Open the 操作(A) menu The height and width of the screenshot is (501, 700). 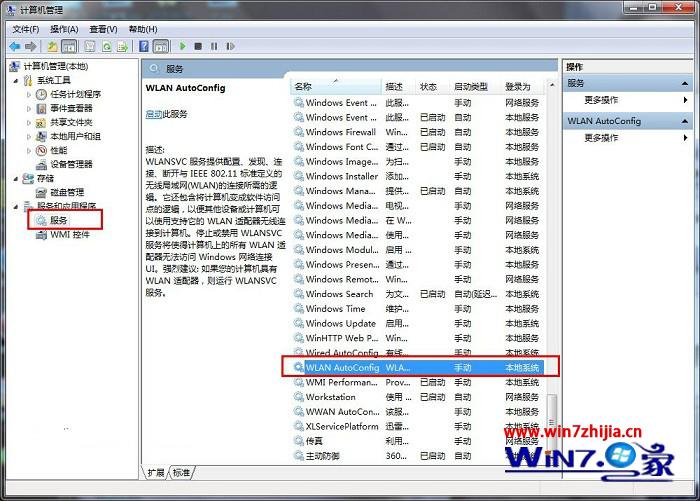tap(64, 29)
